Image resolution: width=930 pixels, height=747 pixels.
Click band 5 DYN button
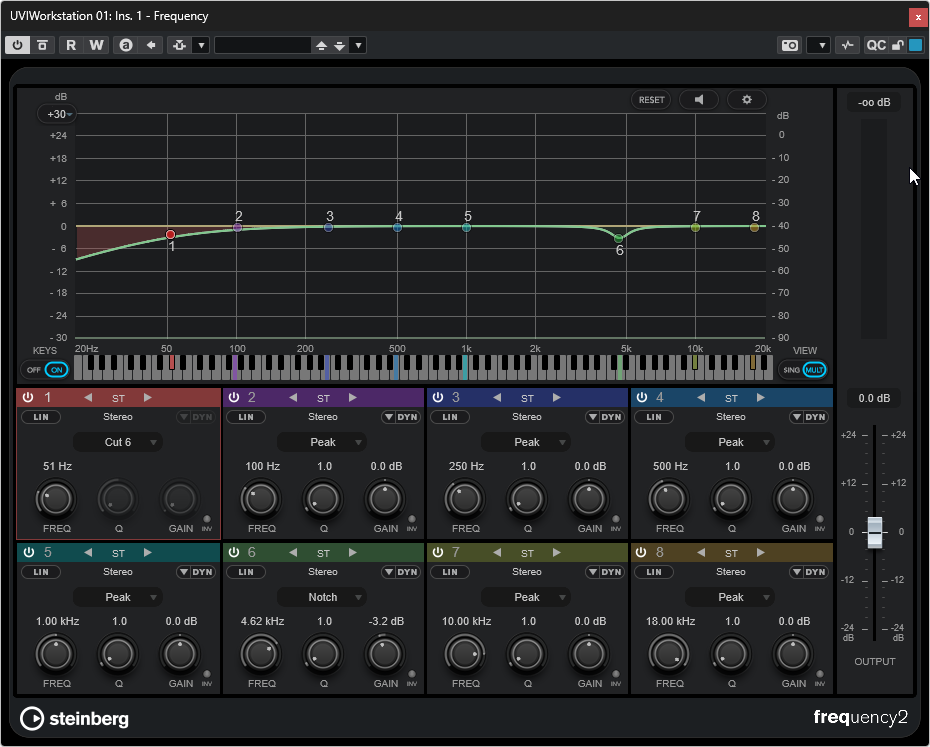pyautogui.click(x=196, y=572)
